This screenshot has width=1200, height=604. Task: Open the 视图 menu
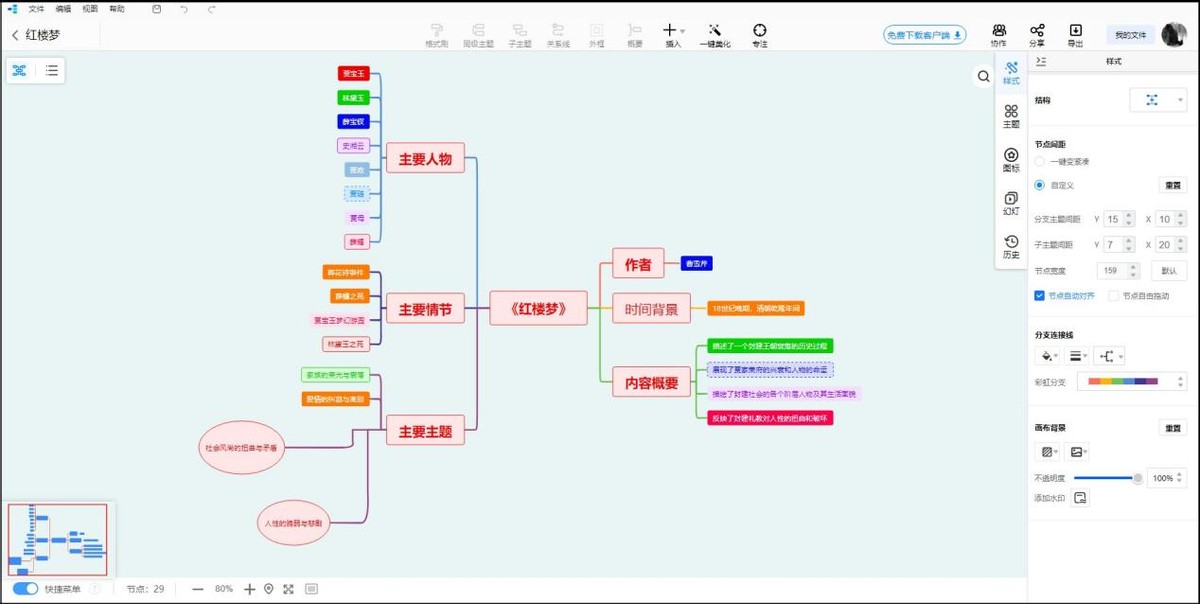(x=90, y=8)
